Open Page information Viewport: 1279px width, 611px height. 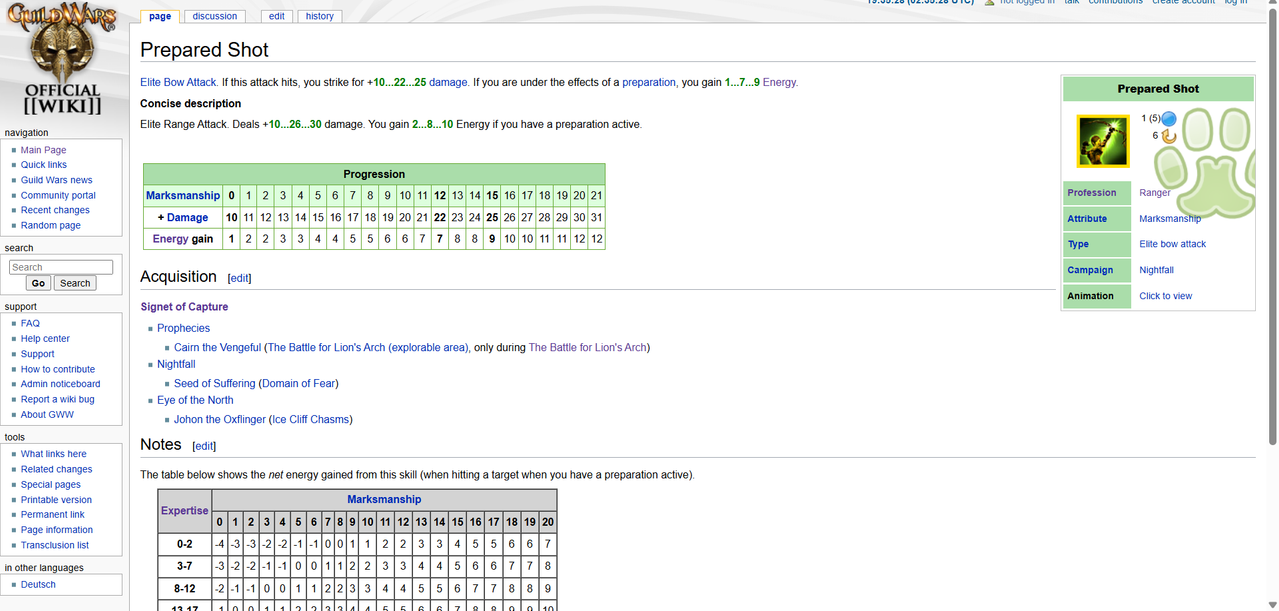click(57, 530)
